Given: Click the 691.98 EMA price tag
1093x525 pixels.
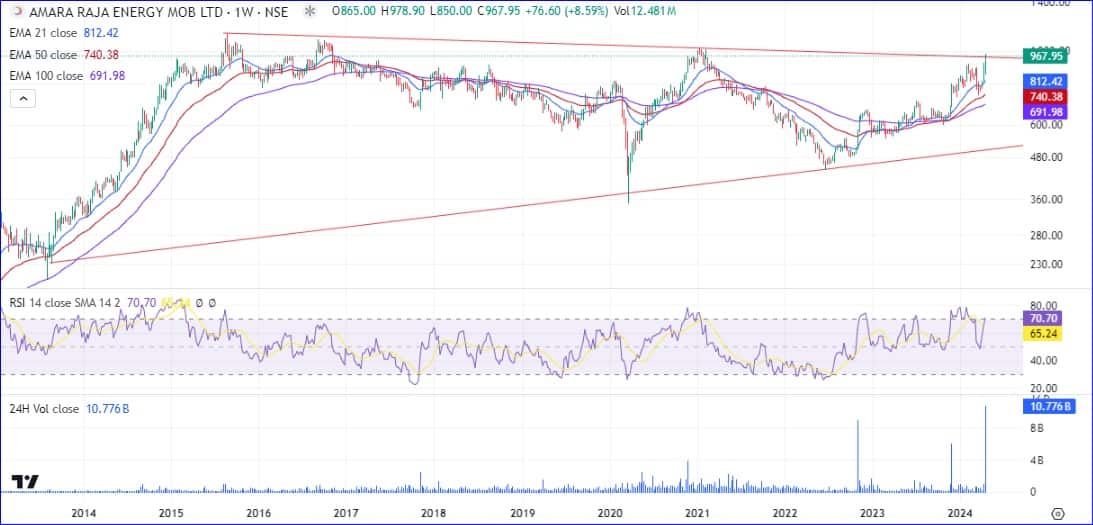Looking at the screenshot, I should (x=1044, y=111).
